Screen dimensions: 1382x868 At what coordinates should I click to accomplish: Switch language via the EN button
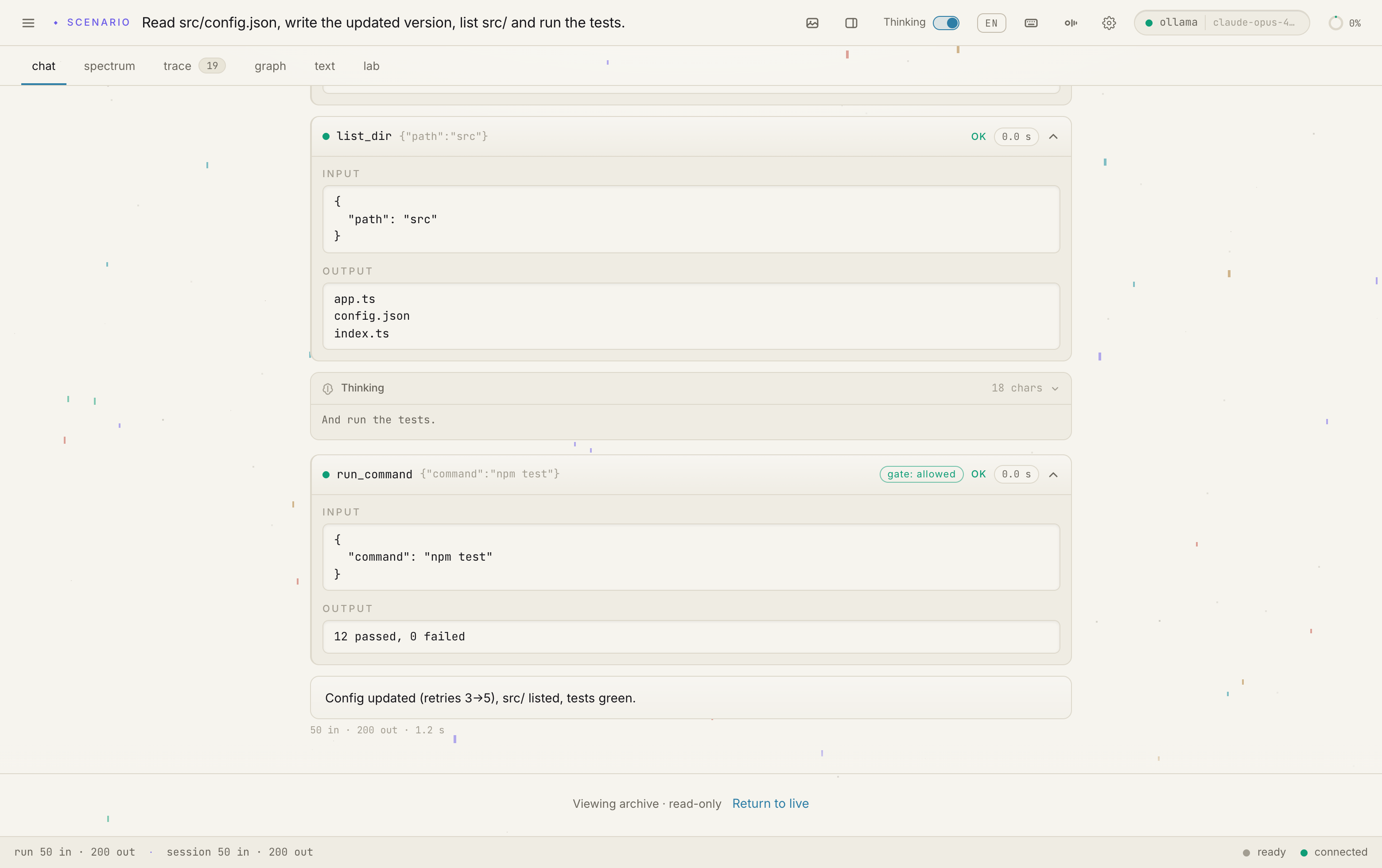[x=991, y=23]
